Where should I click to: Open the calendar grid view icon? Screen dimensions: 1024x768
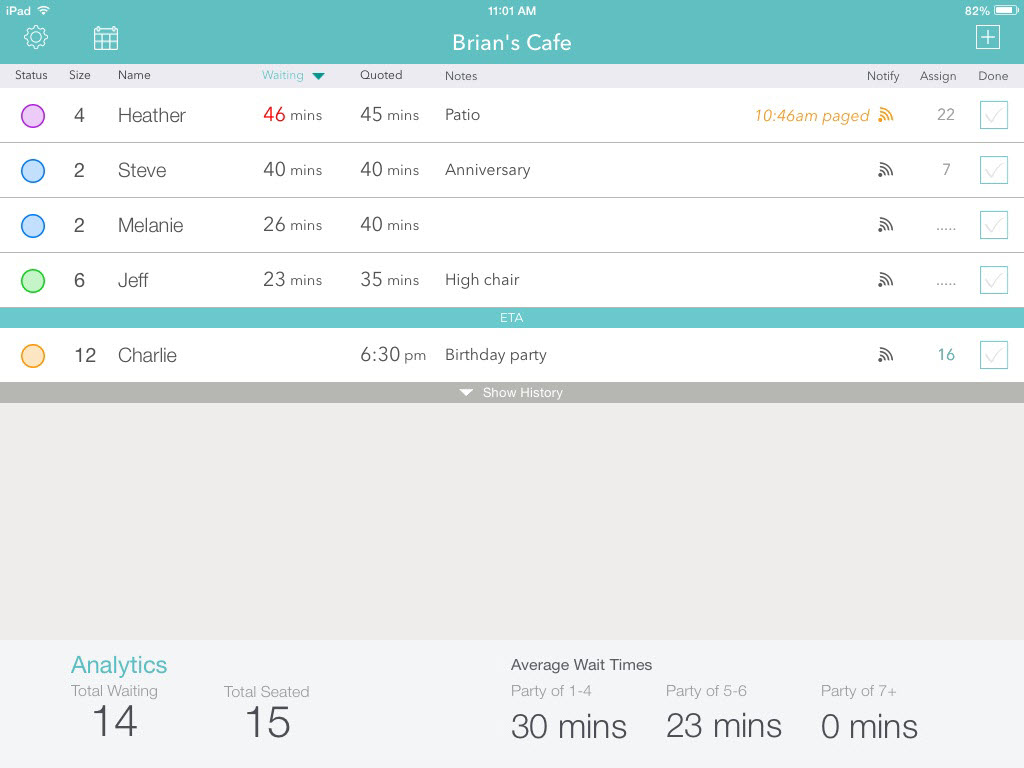pos(106,38)
